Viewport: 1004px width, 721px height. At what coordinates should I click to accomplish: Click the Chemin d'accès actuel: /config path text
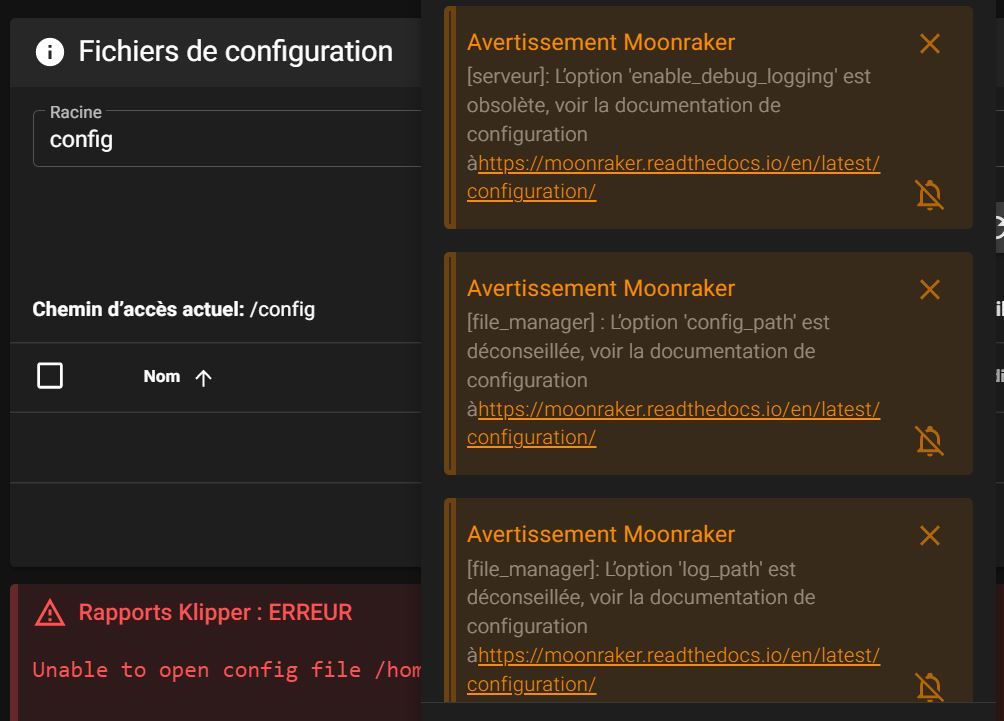tap(174, 309)
